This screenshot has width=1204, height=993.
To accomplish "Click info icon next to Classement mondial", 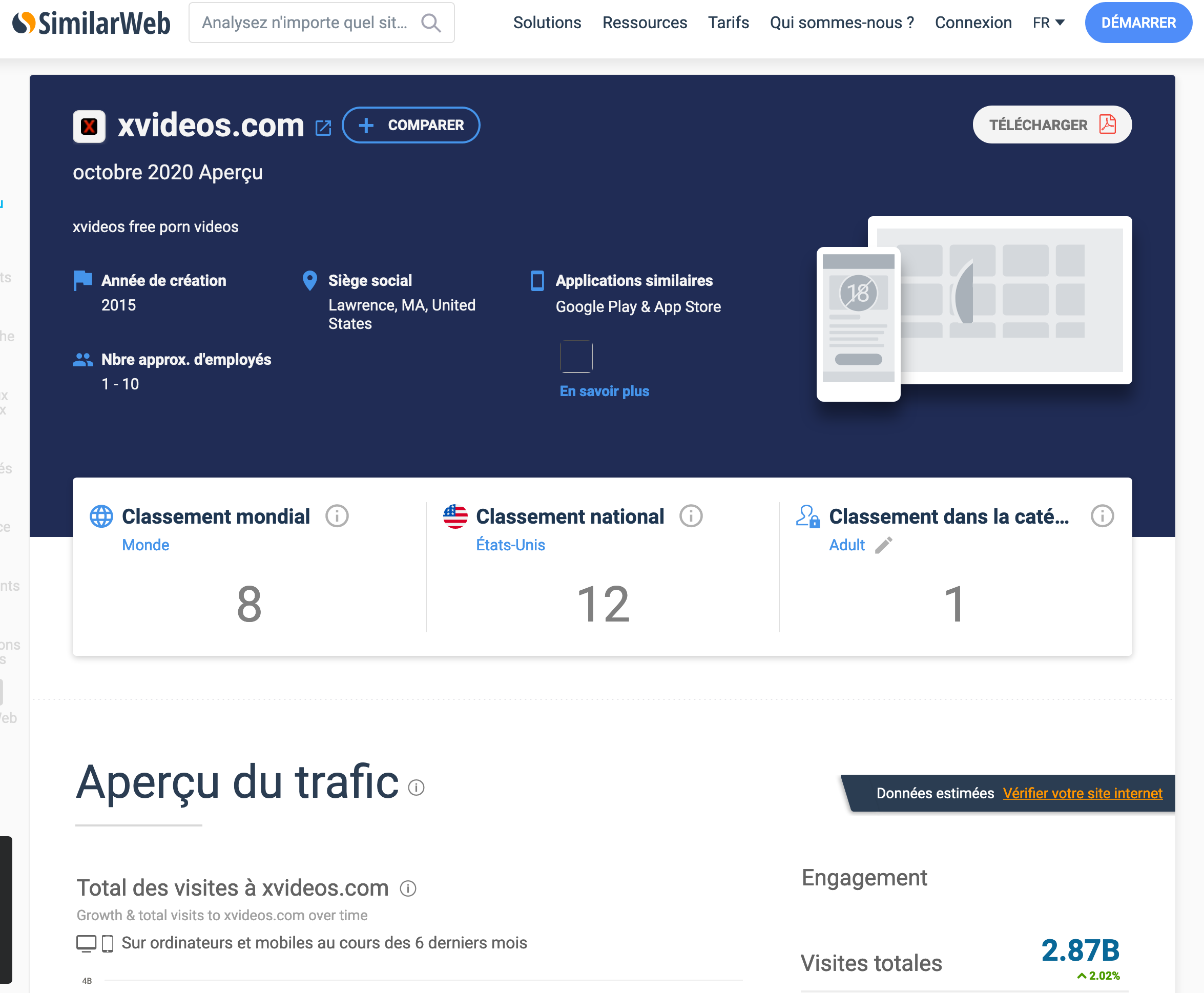I will click(x=337, y=516).
